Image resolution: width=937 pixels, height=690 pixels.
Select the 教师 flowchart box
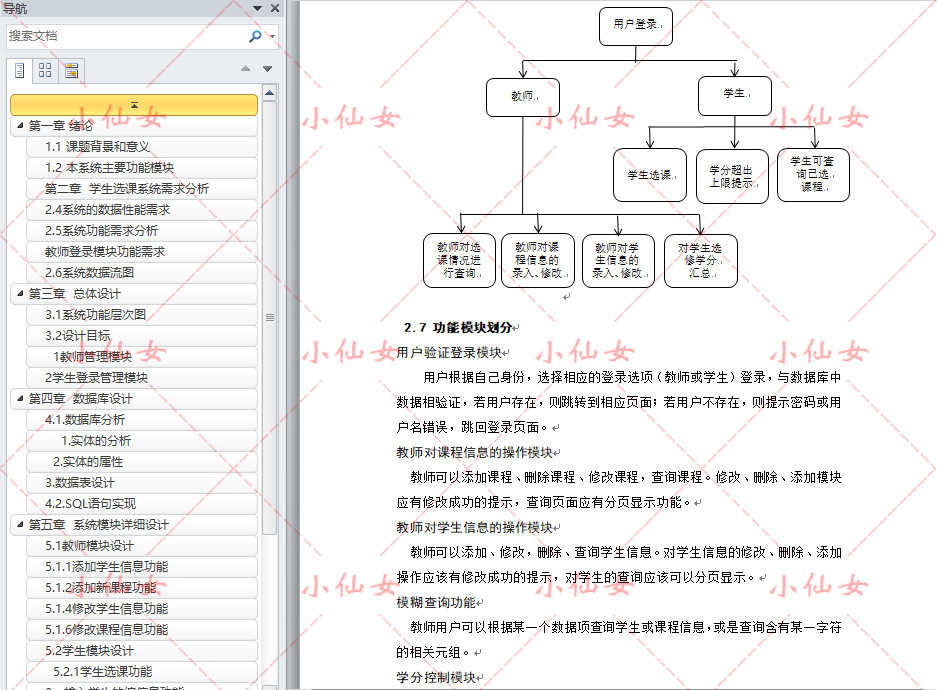tap(523, 97)
